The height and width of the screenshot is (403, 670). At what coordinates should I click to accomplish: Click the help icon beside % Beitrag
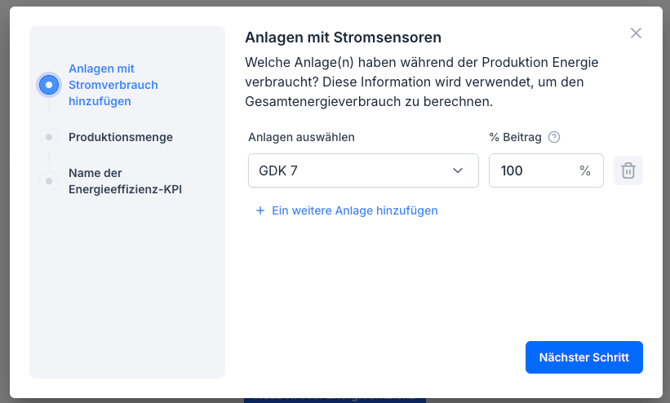[554, 137]
